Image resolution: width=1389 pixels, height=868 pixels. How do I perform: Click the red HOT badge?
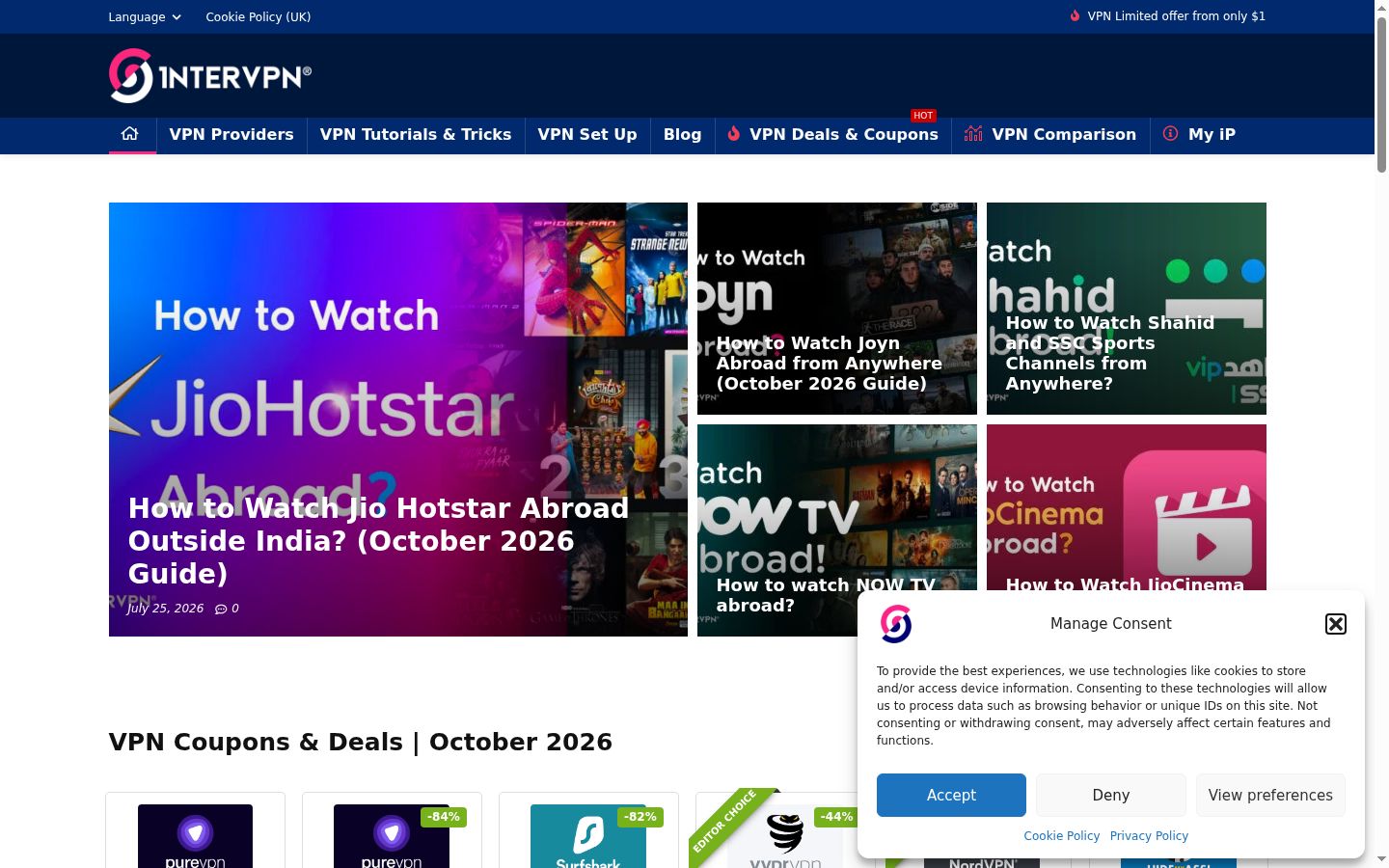coord(923,116)
